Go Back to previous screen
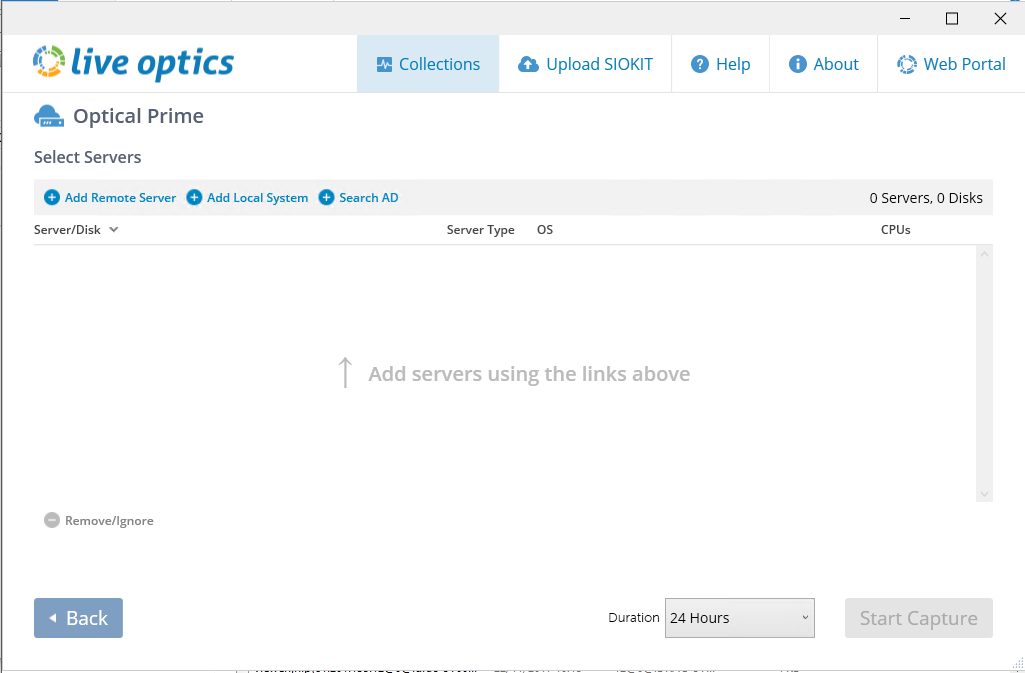This screenshot has width=1025, height=673. point(78,618)
